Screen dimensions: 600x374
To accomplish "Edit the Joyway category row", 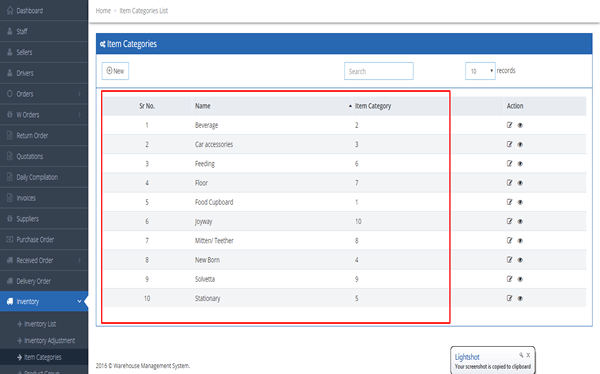I will (x=509, y=221).
